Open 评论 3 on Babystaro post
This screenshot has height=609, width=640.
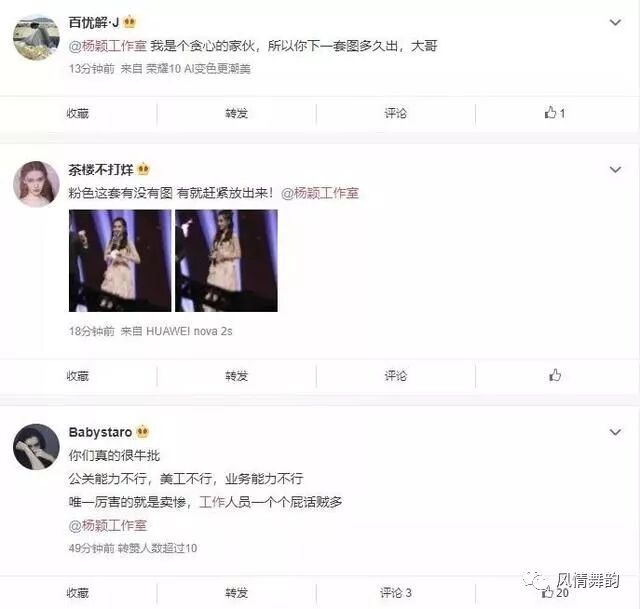point(396,593)
